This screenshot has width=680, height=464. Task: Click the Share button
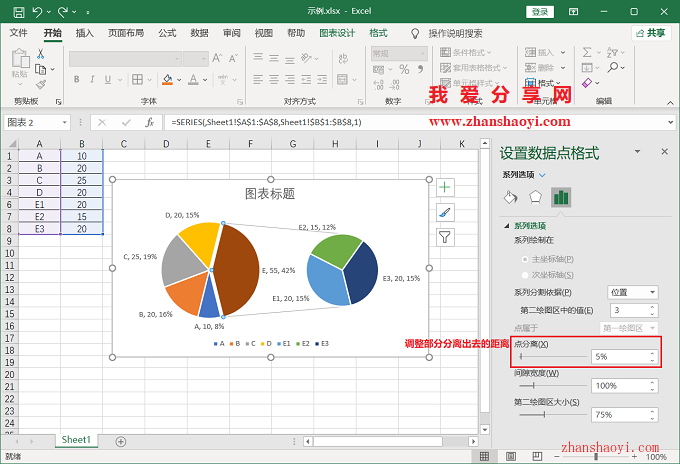click(x=651, y=33)
